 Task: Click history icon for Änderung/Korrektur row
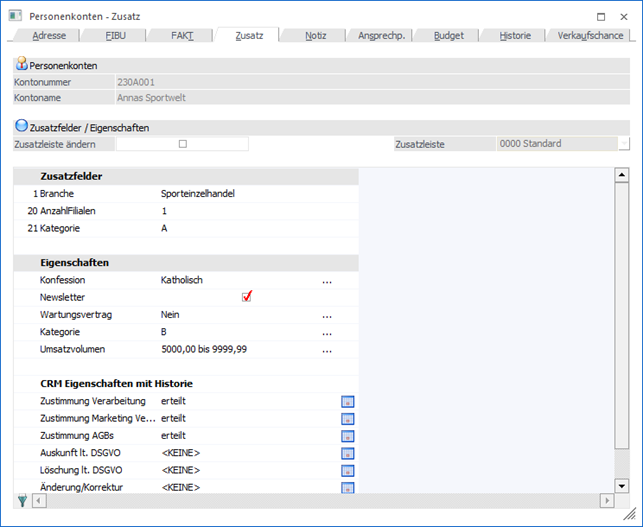(x=348, y=487)
